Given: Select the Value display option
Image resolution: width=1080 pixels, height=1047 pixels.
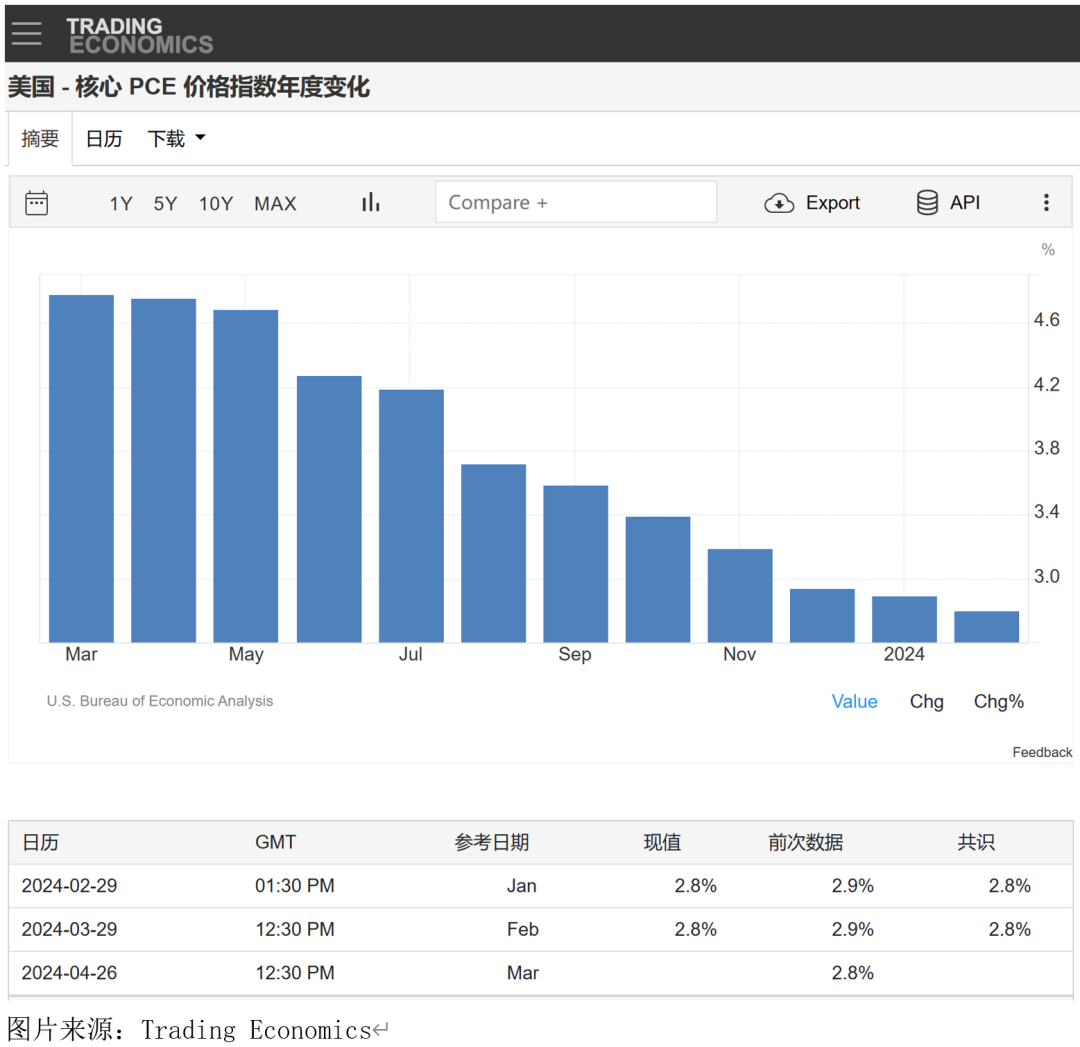Looking at the screenshot, I should pos(854,702).
